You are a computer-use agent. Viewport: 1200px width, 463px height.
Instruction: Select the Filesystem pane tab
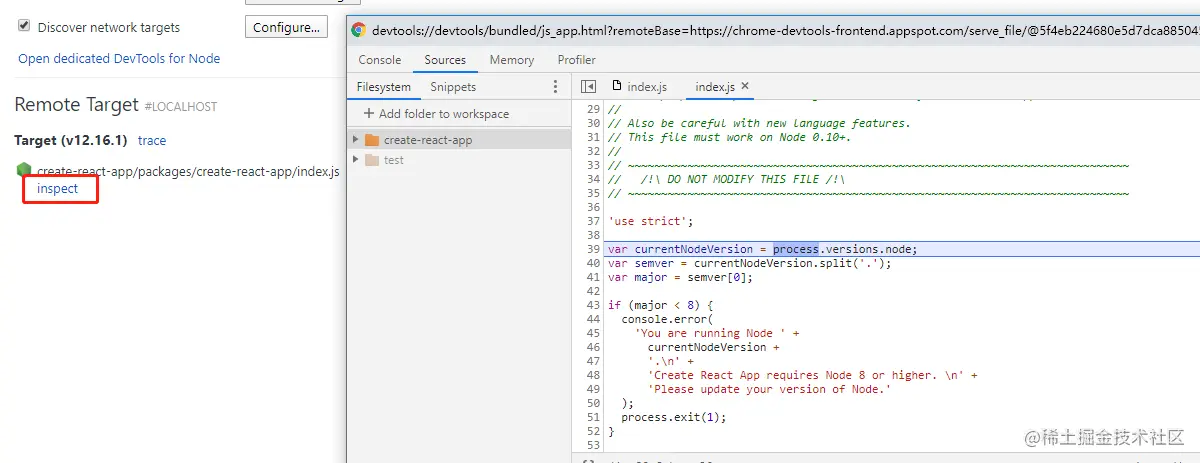(384, 87)
